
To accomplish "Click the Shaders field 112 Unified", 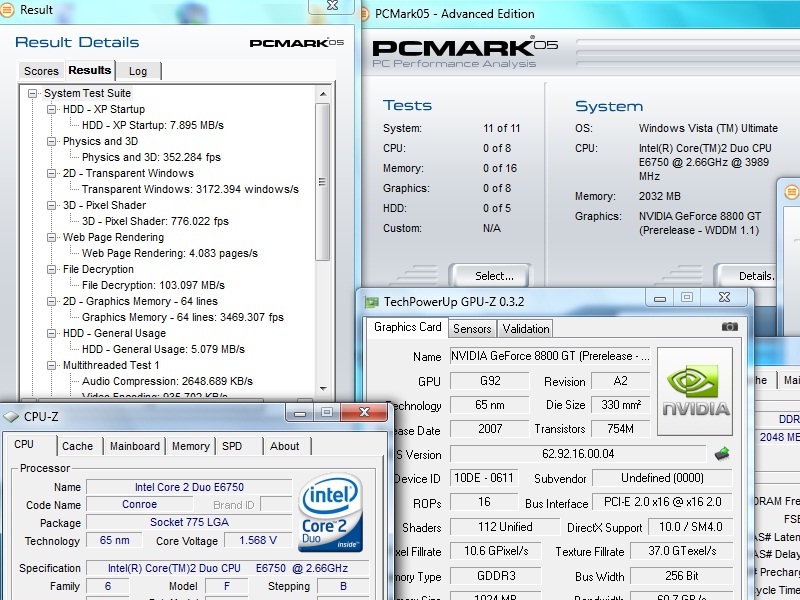I will tap(505, 527).
